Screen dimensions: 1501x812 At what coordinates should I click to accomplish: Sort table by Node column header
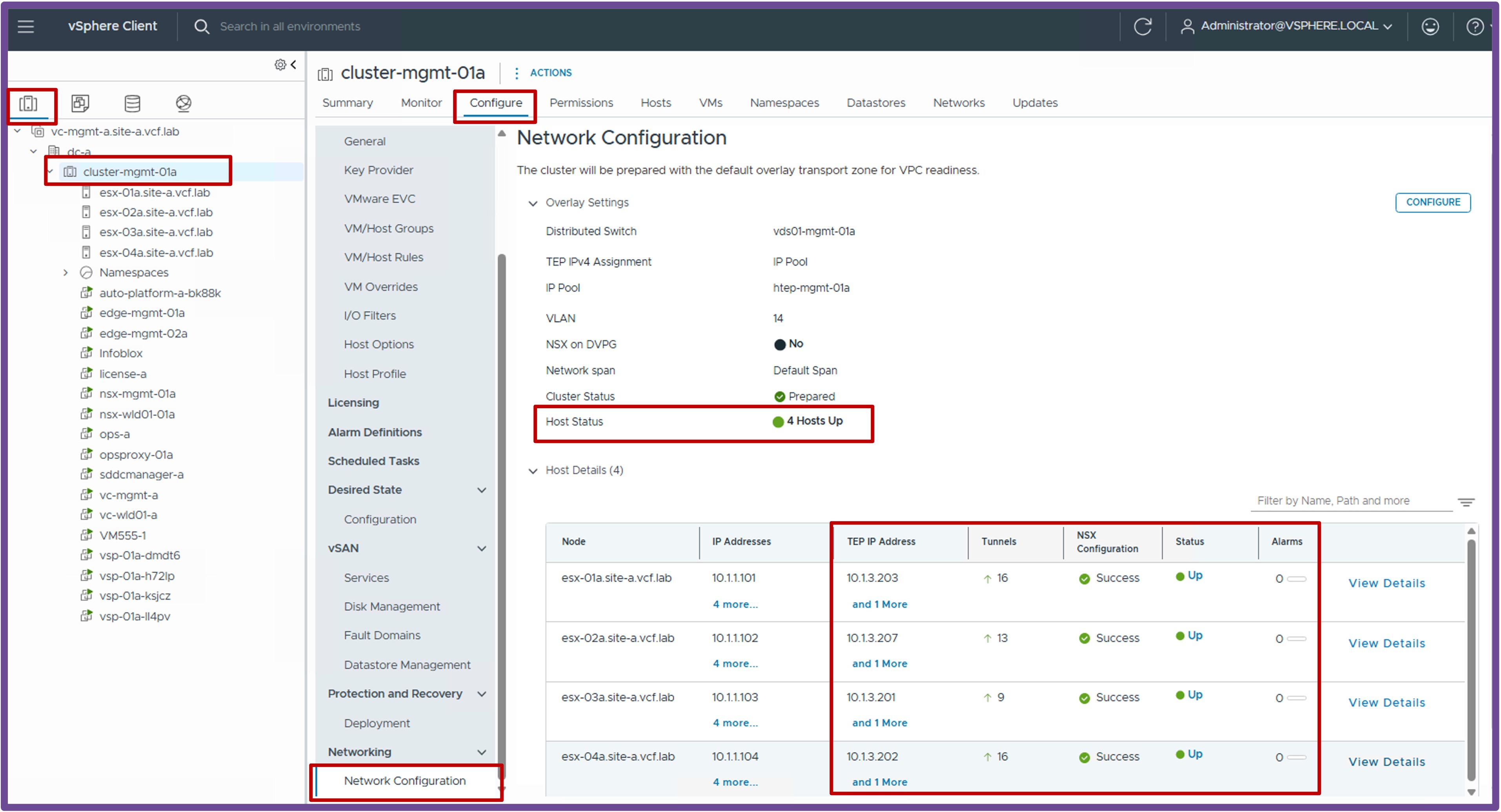coord(573,542)
